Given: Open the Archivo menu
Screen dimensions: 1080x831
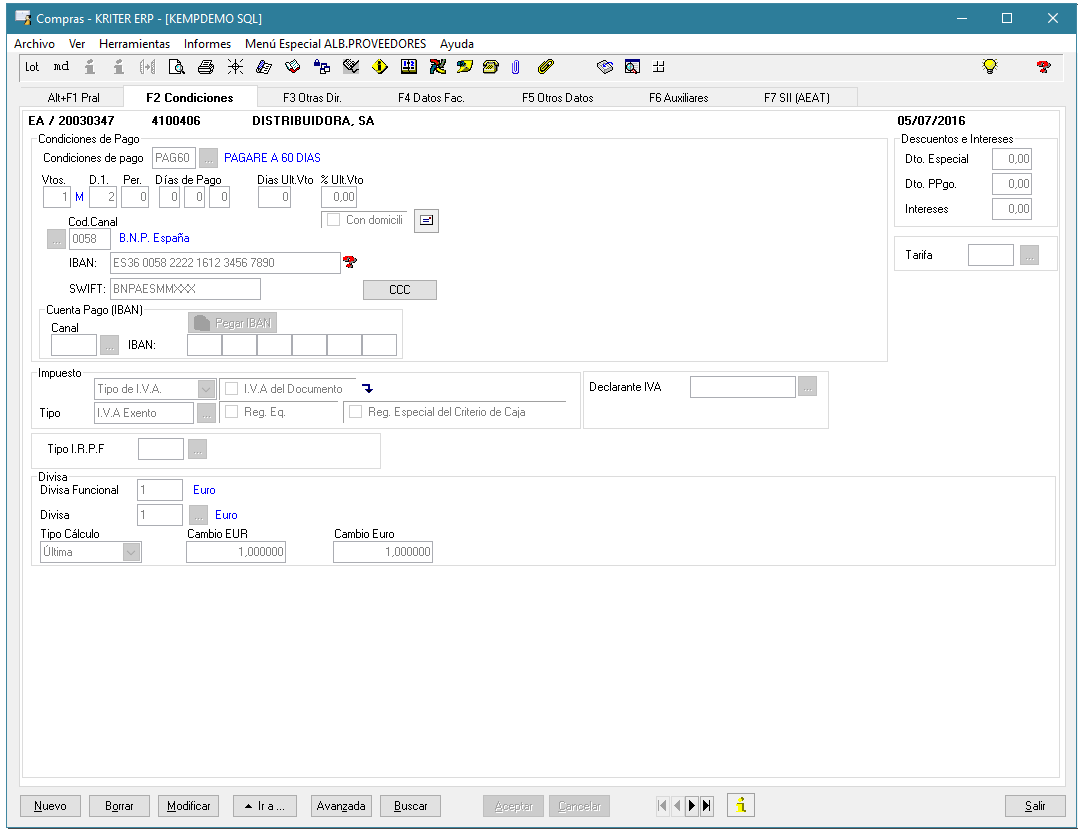Looking at the screenshot, I should point(34,43).
